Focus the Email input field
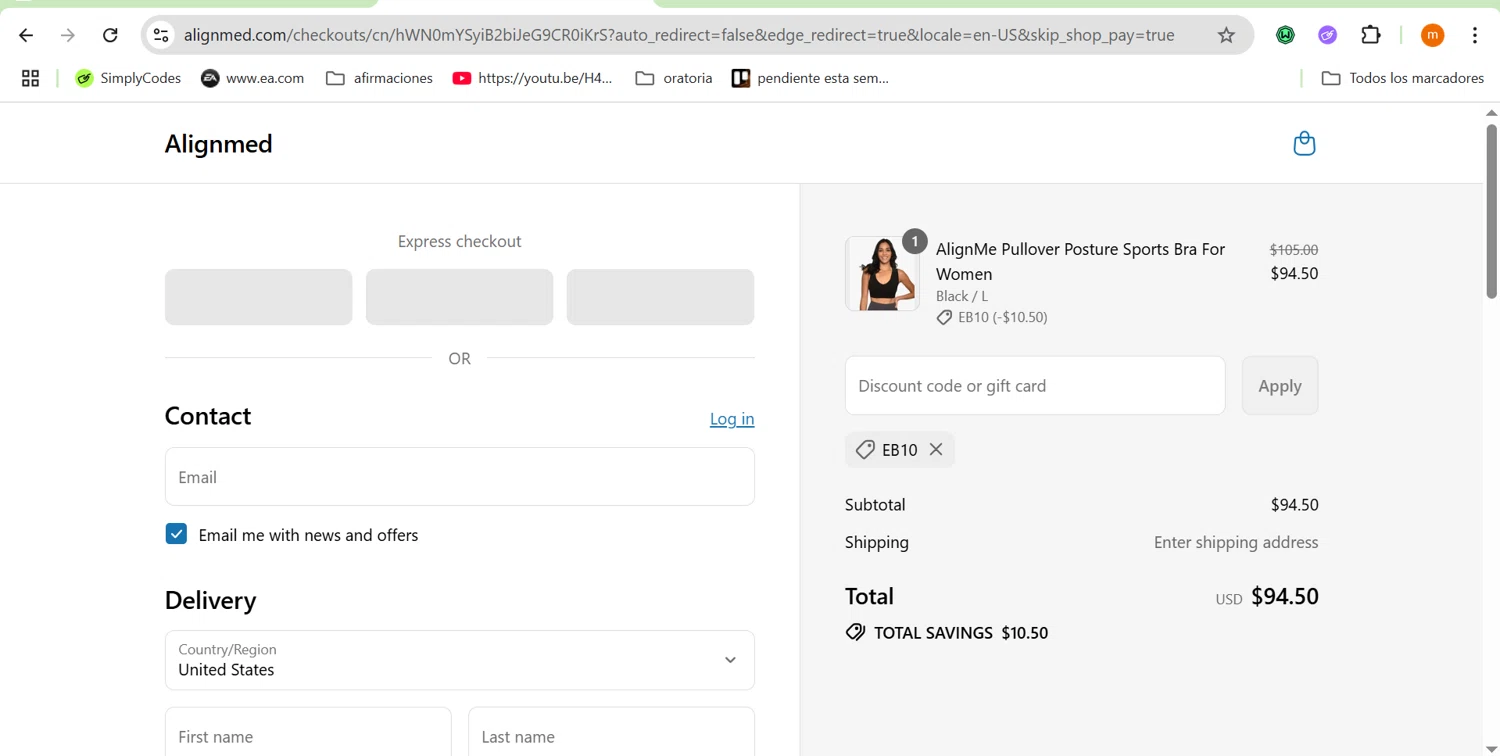The image size is (1500, 756). click(460, 477)
